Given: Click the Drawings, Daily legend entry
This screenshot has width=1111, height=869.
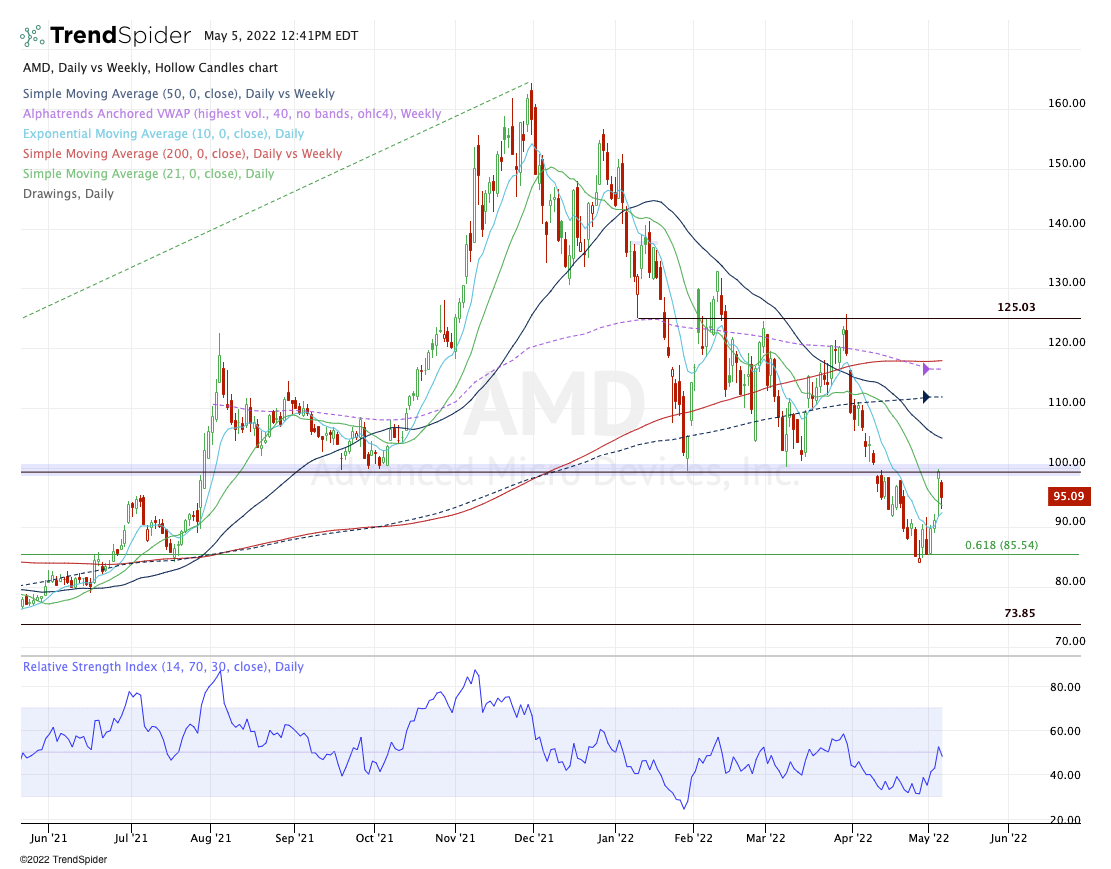Looking at the screenshot, I should 68,194.
